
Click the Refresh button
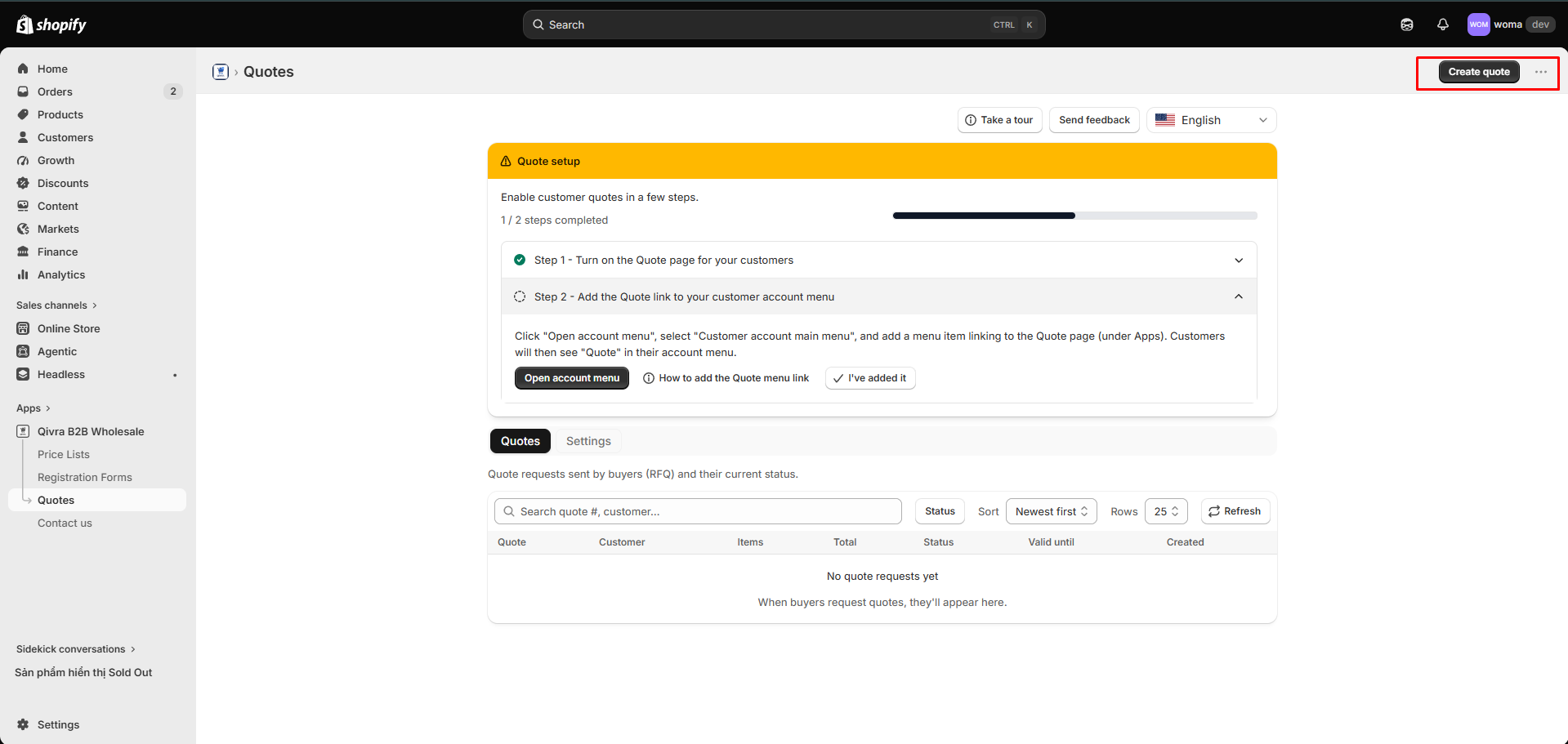1235,511
